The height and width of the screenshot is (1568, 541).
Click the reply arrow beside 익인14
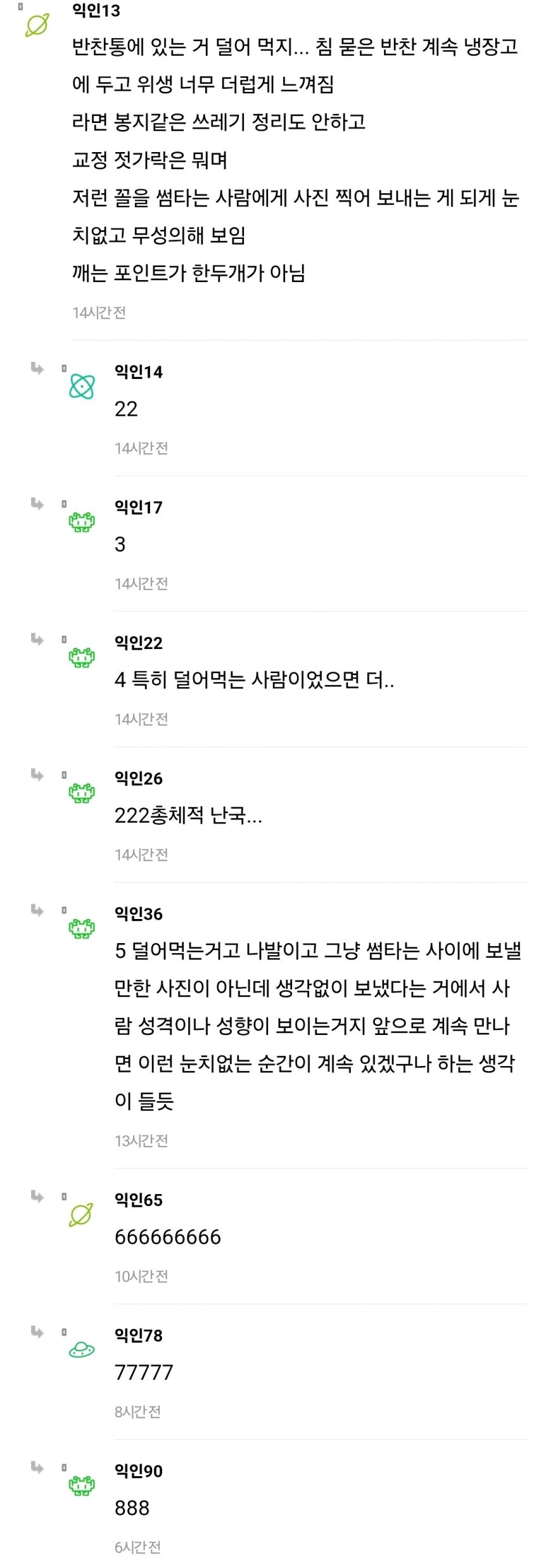pos(37,368)
